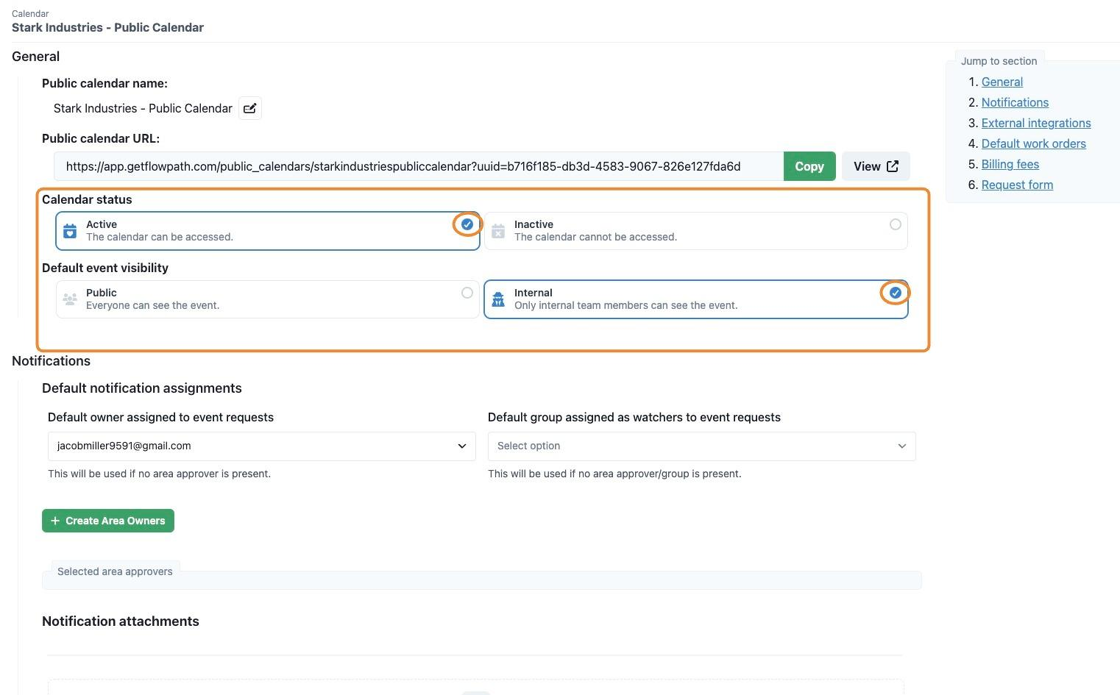Viewport: 1120px width, 695px height.
Task: Click the people icon on Public card
Action: point(70,299)
